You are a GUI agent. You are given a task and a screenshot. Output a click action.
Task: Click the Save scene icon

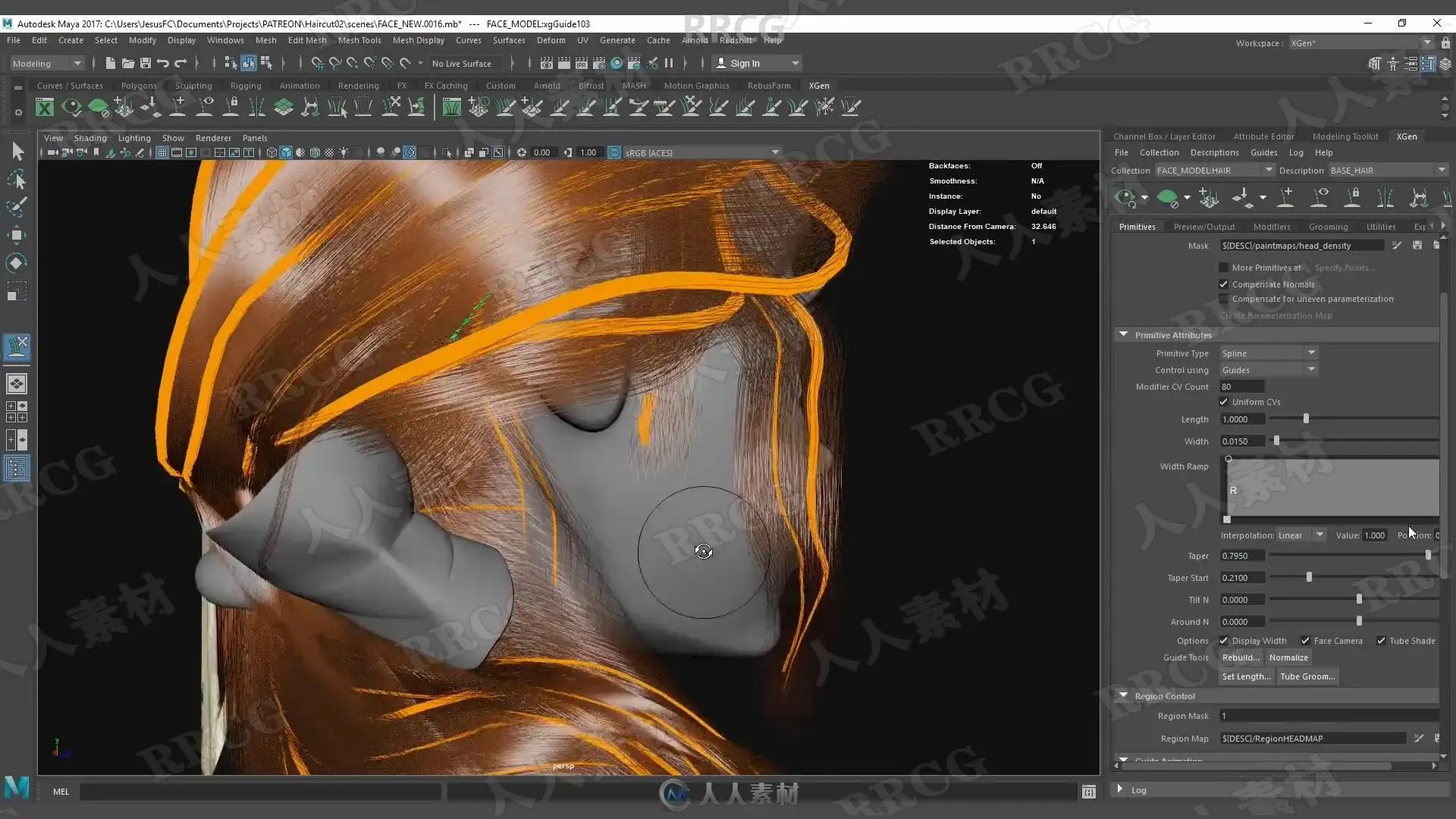point(146,63)
